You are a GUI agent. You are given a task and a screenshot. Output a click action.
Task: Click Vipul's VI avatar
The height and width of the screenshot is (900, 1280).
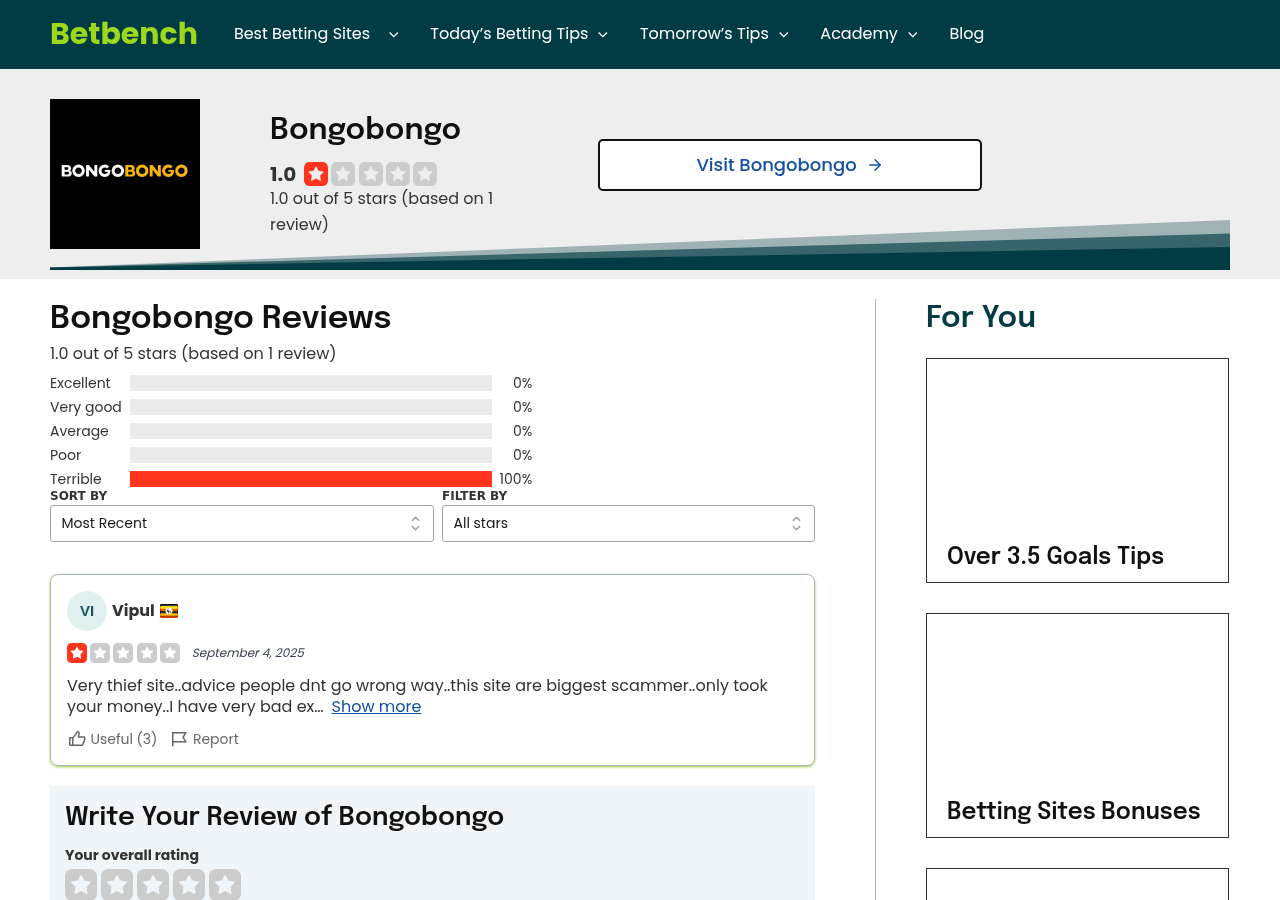click(87, 611)
